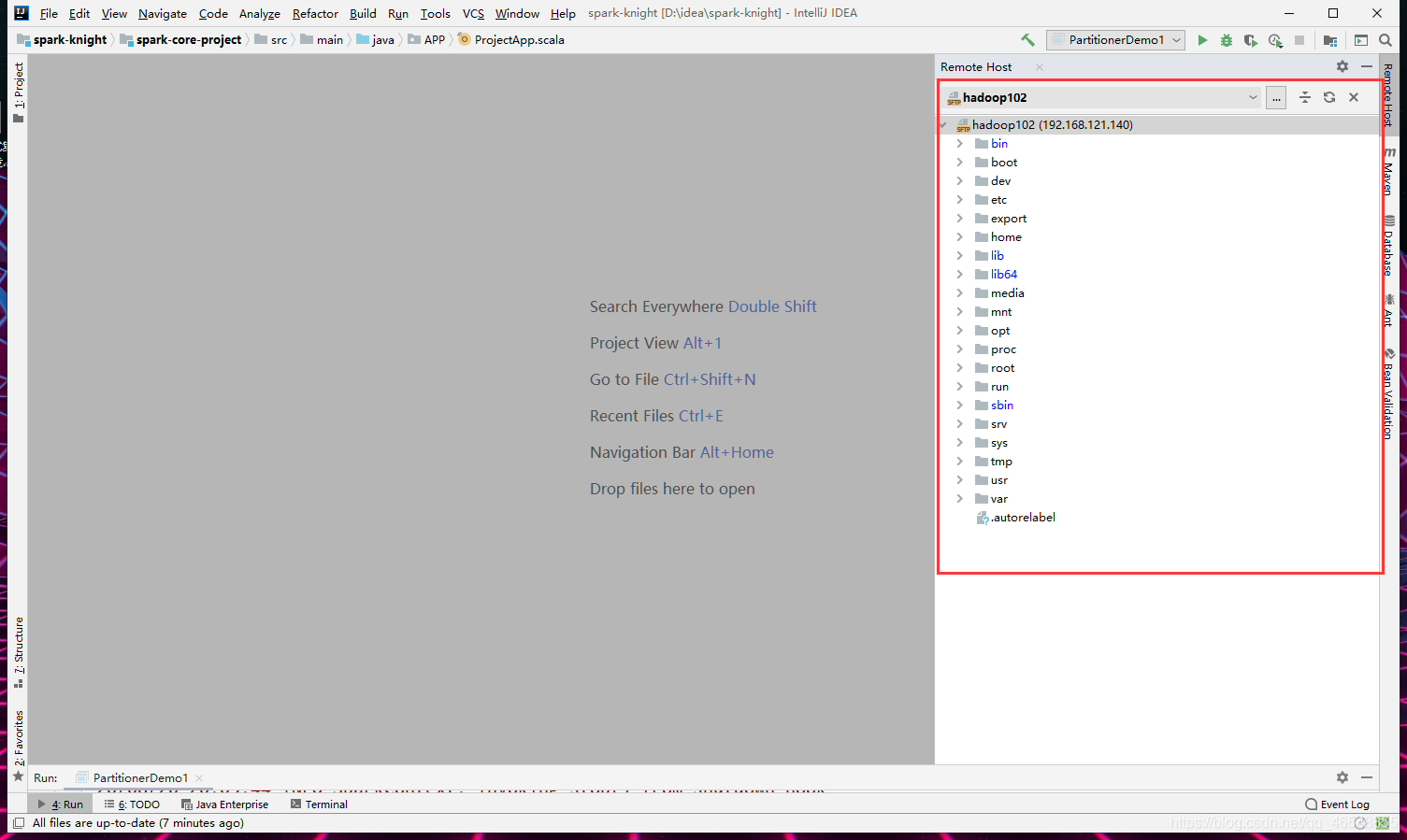
Task: Open the Event Log
Action: [x=1338, y=804]
